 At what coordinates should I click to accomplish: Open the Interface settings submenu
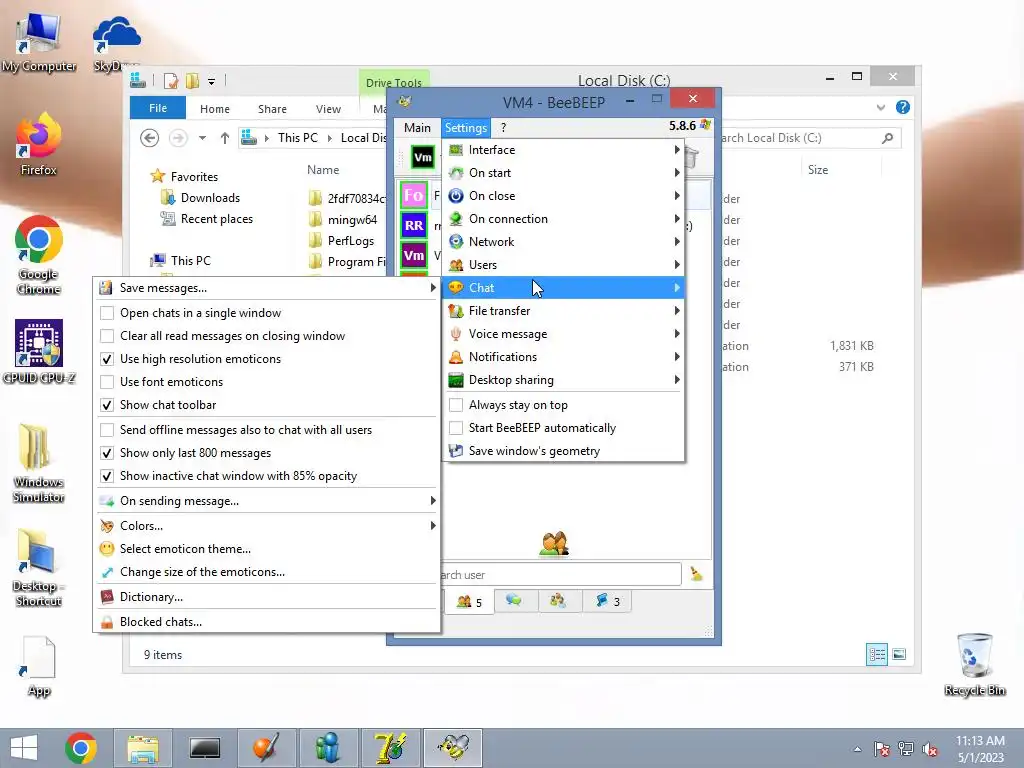(564, 150)
